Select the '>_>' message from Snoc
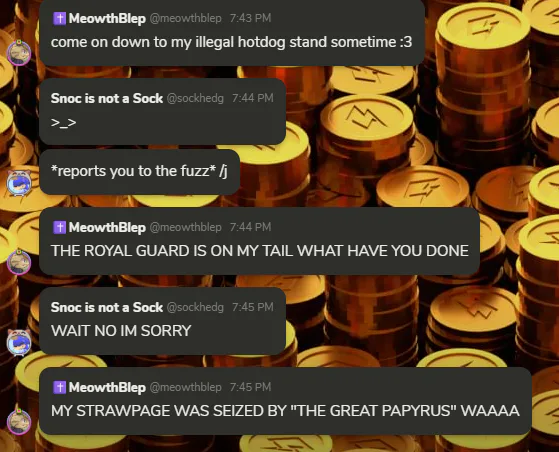This screenshot has height=452, width=559. tap(63, 123)
